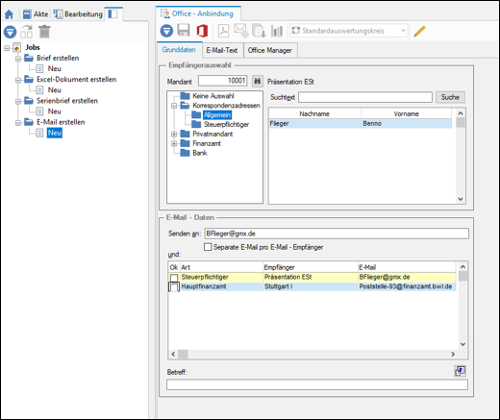Click the new job icon beside trash
This screenshot has width=500, height=420.
[26, 32]
